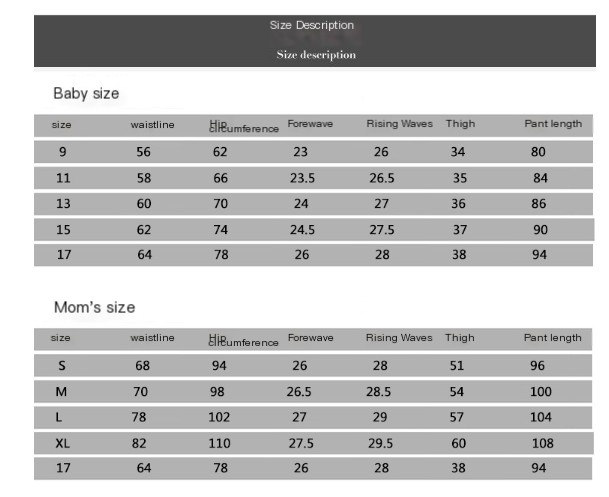This screenshot has height=497, width=609.
Task: Select the size 11 row label
Action: click(x=62, y=178)
